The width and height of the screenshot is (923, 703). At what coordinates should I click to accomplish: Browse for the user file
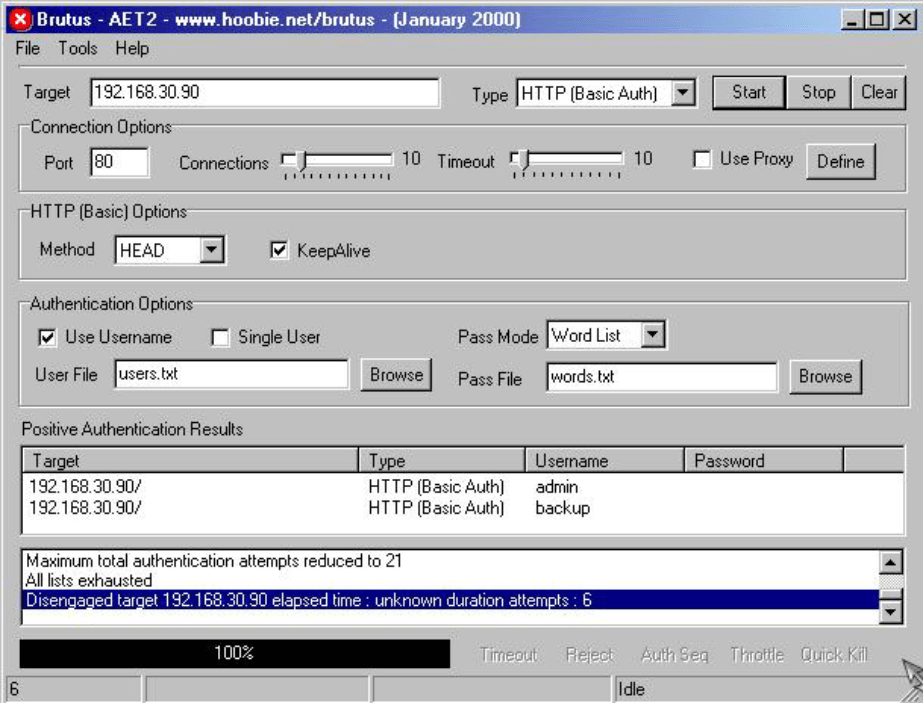tap(396, 375)
